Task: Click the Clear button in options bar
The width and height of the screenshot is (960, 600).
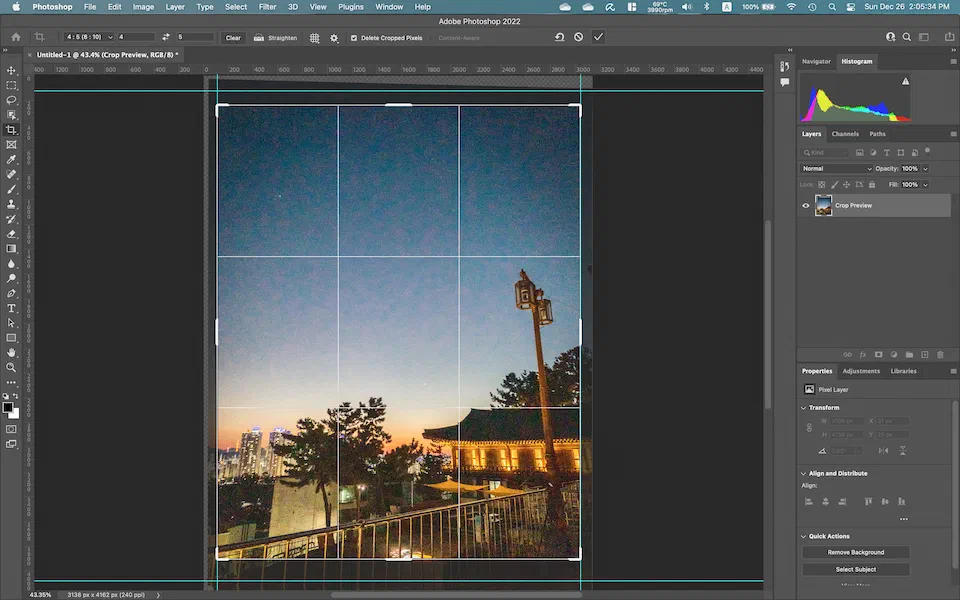Action: 233,38
